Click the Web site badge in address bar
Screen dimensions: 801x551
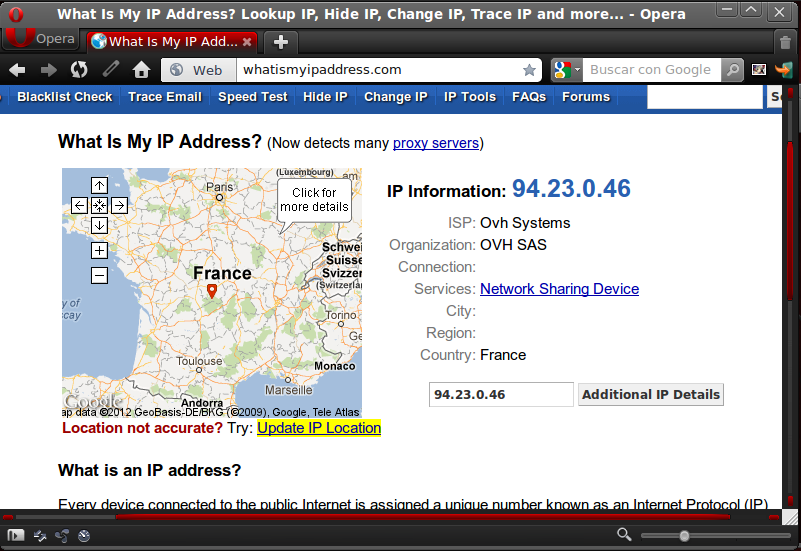point(199,70)
